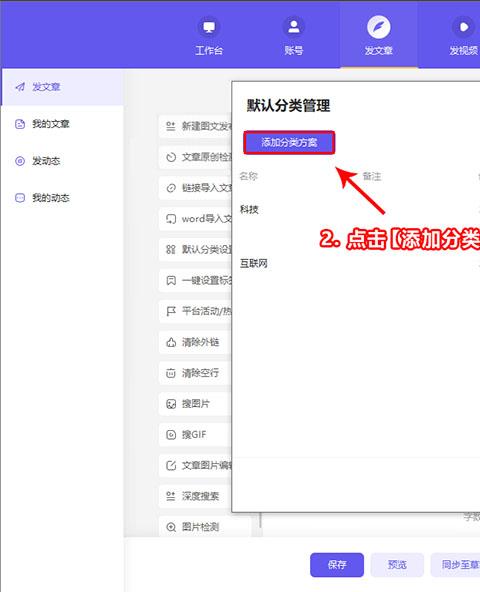Screen dimensions: 480x592
Task: Click the 备注 column header
Action: [x=372, y=176]
